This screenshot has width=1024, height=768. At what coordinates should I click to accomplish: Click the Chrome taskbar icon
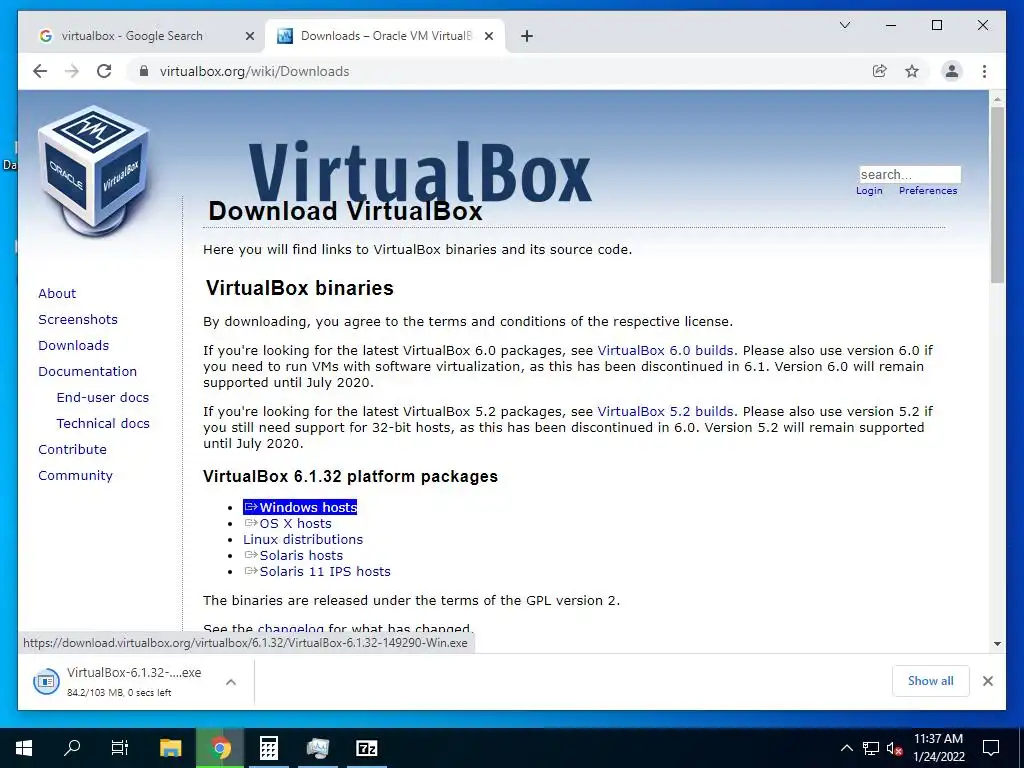(x=220, y=748)
